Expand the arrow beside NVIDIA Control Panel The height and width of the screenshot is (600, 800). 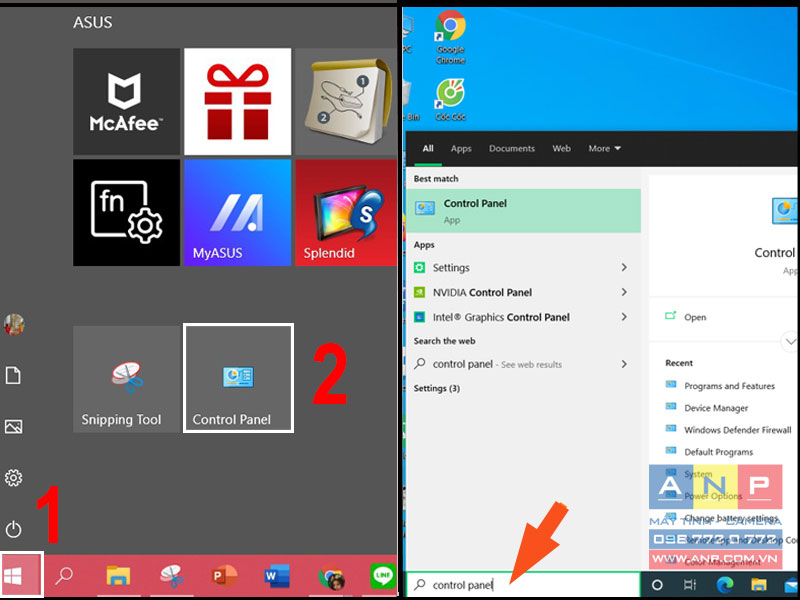pos(624,292)
